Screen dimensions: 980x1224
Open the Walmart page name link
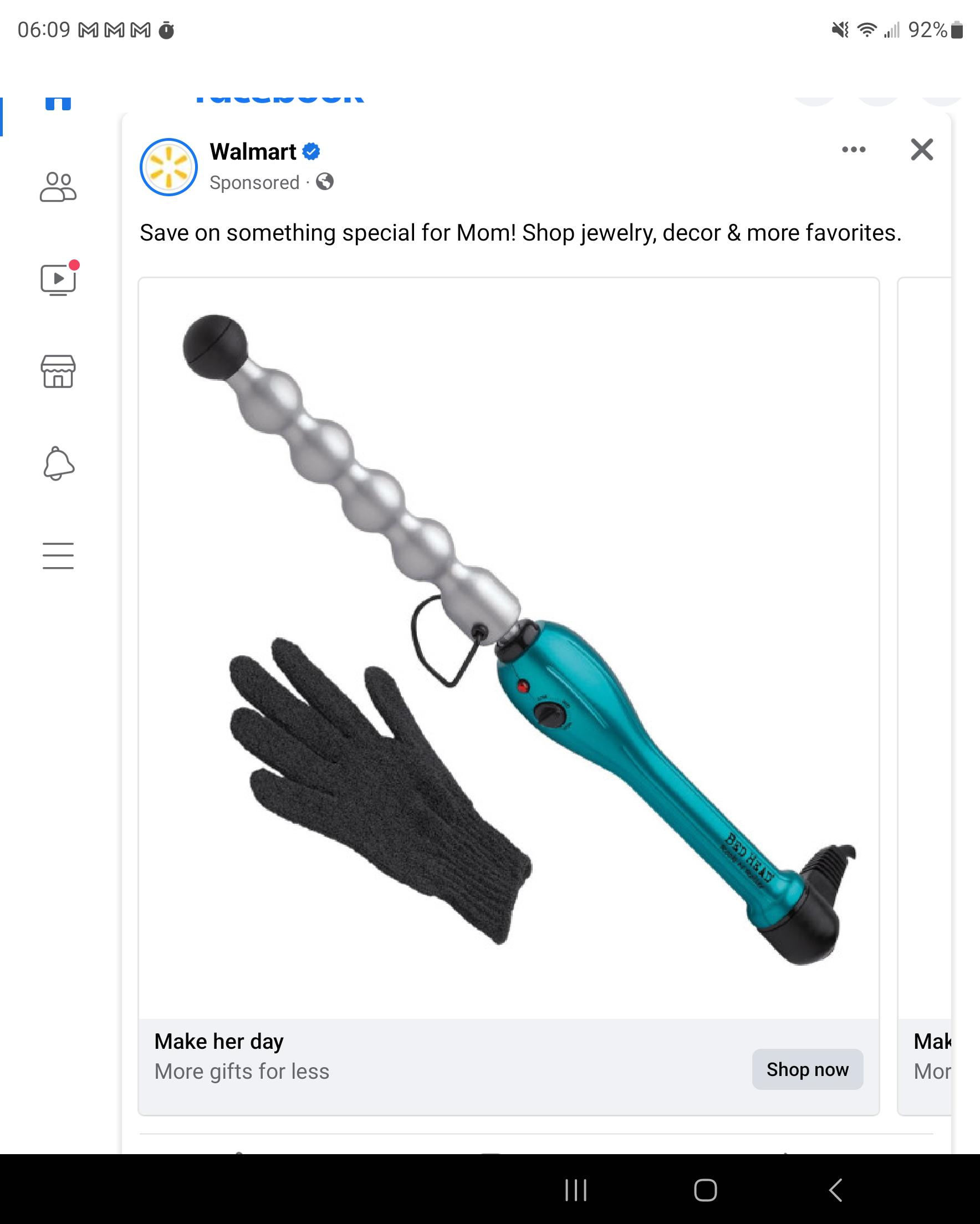tap(253, 151)
